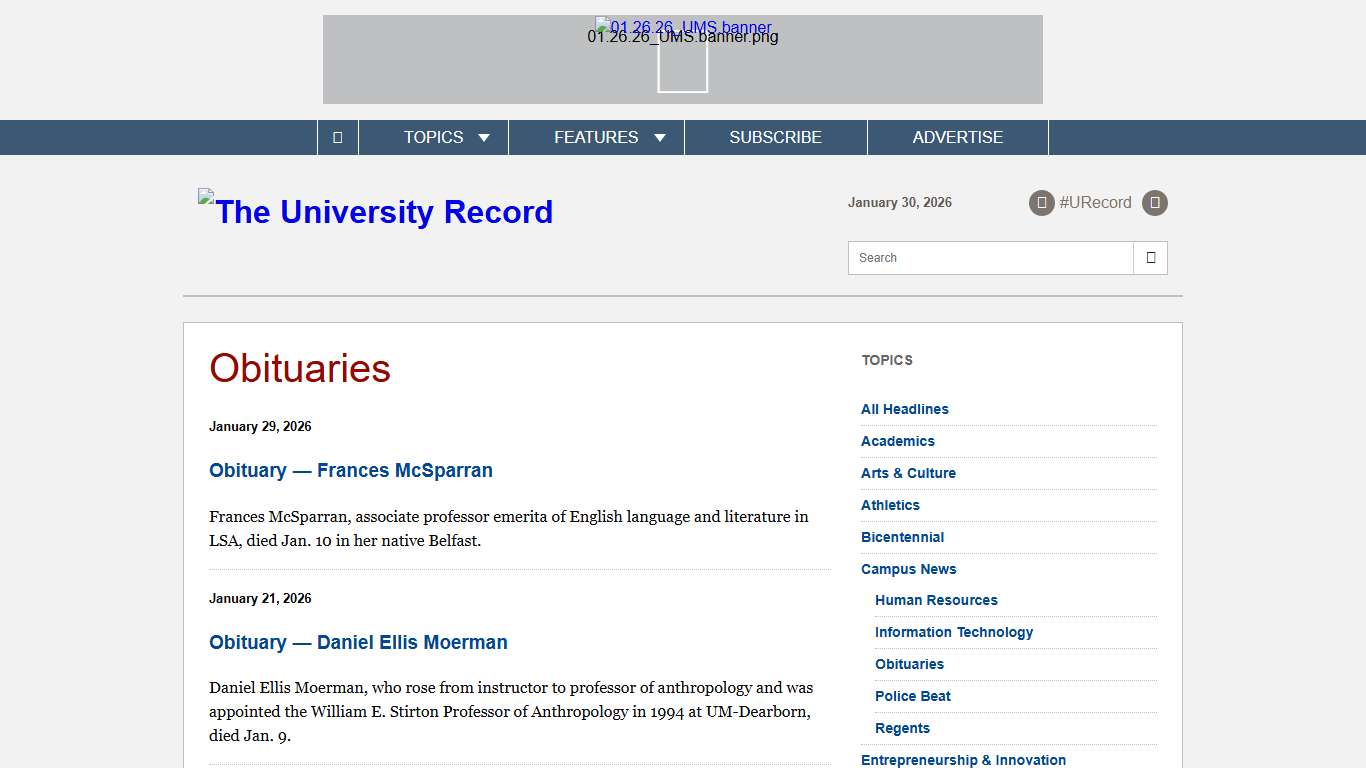The height and width of the screenshot is (768, 1366).
Task: Open the Daniel Ellis Moerman obituary
Action: [x=358, y=642]
